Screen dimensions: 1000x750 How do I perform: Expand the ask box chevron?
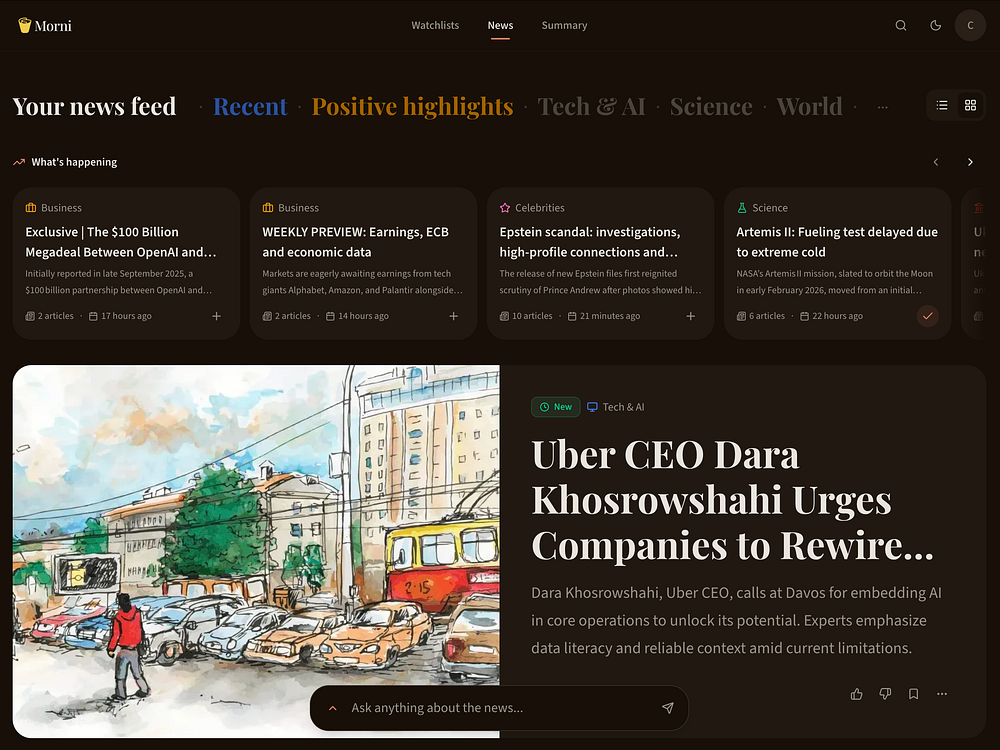pos(333,708)
